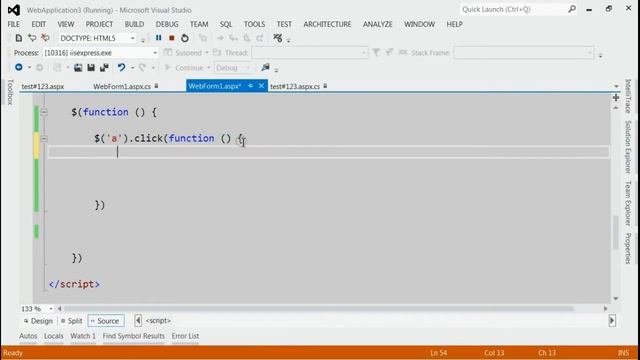The image size is (640, 360).
Task: Stop debugging with the red square icon
Action: tap(172, 38)
